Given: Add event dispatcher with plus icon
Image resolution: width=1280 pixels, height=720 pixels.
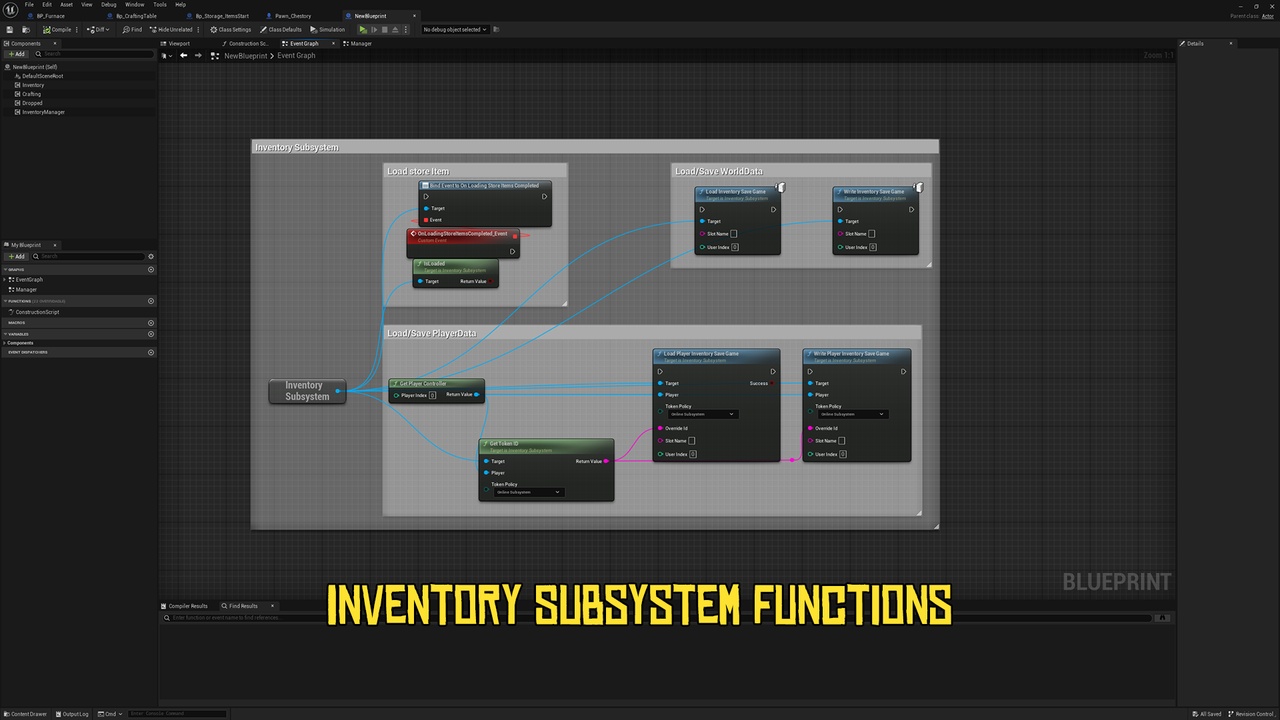Looking at the screenshot, I should [x=151, y=352].
